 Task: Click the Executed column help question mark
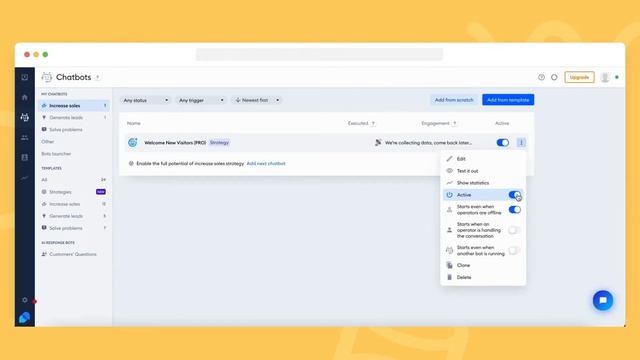(373, 123)
